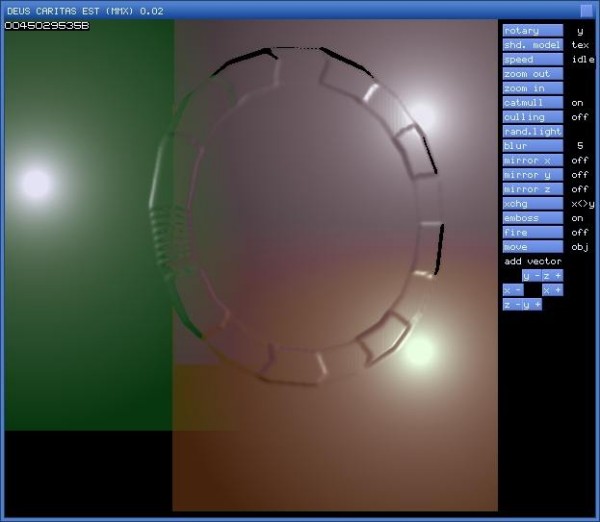Click the 'z - y +' vector button
The height and width of the screenshot is (522, 600).
coord(522,304)
